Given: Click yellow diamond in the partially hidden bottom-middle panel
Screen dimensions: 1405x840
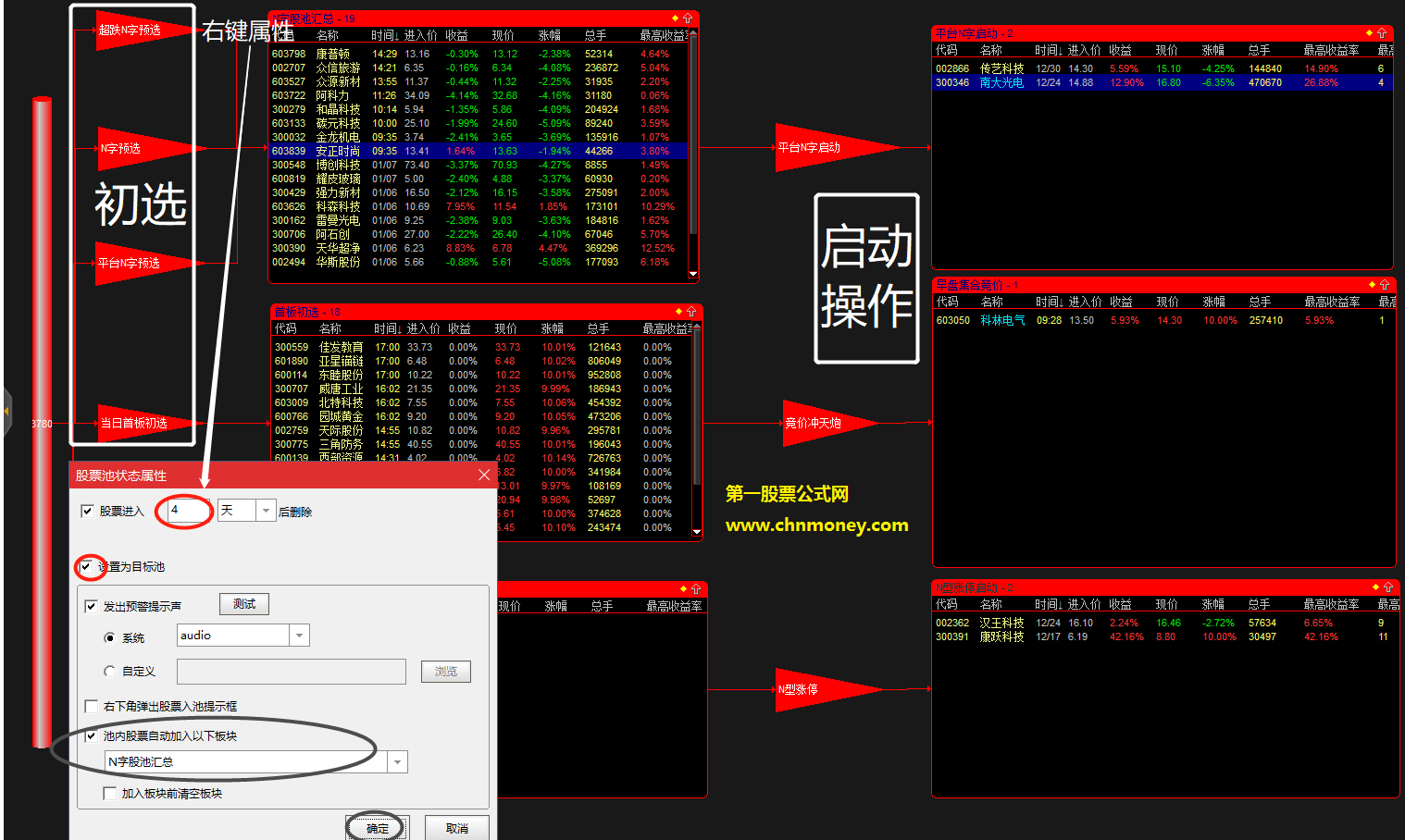Looking at the screenshot, I should coord(683,588).
